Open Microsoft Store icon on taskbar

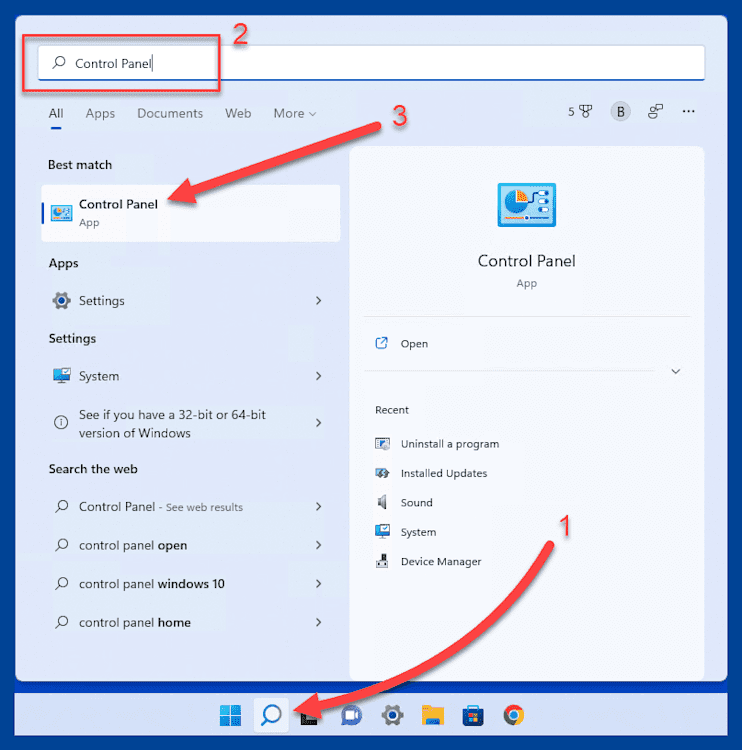click(x=473, y=716)
